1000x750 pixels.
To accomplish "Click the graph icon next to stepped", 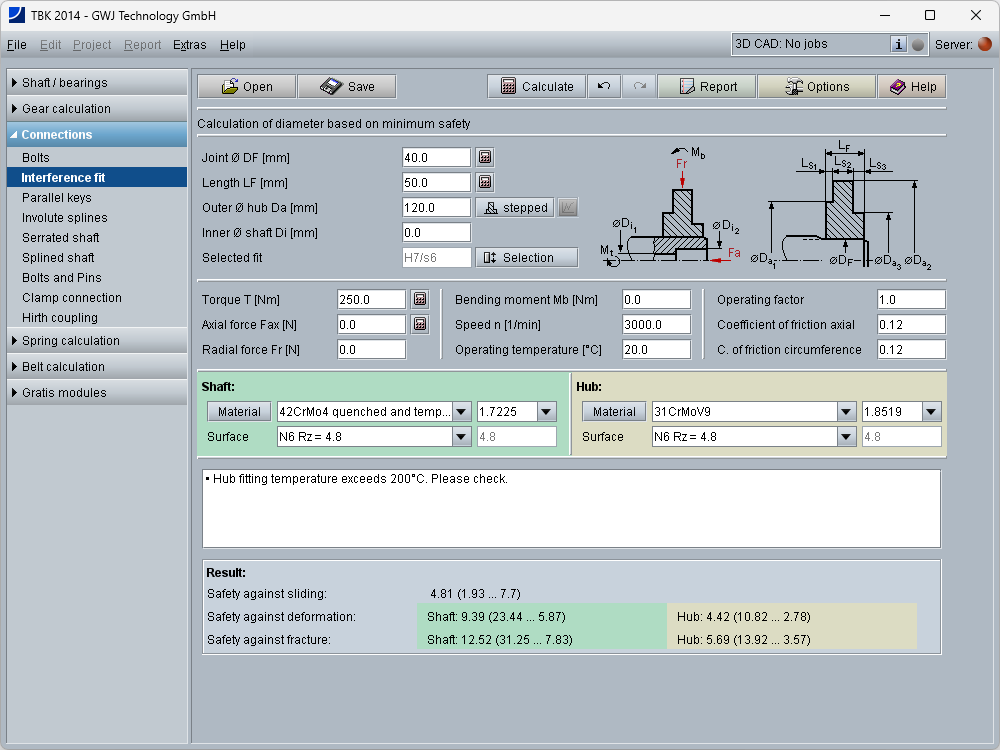I will [x=567, y=208].
